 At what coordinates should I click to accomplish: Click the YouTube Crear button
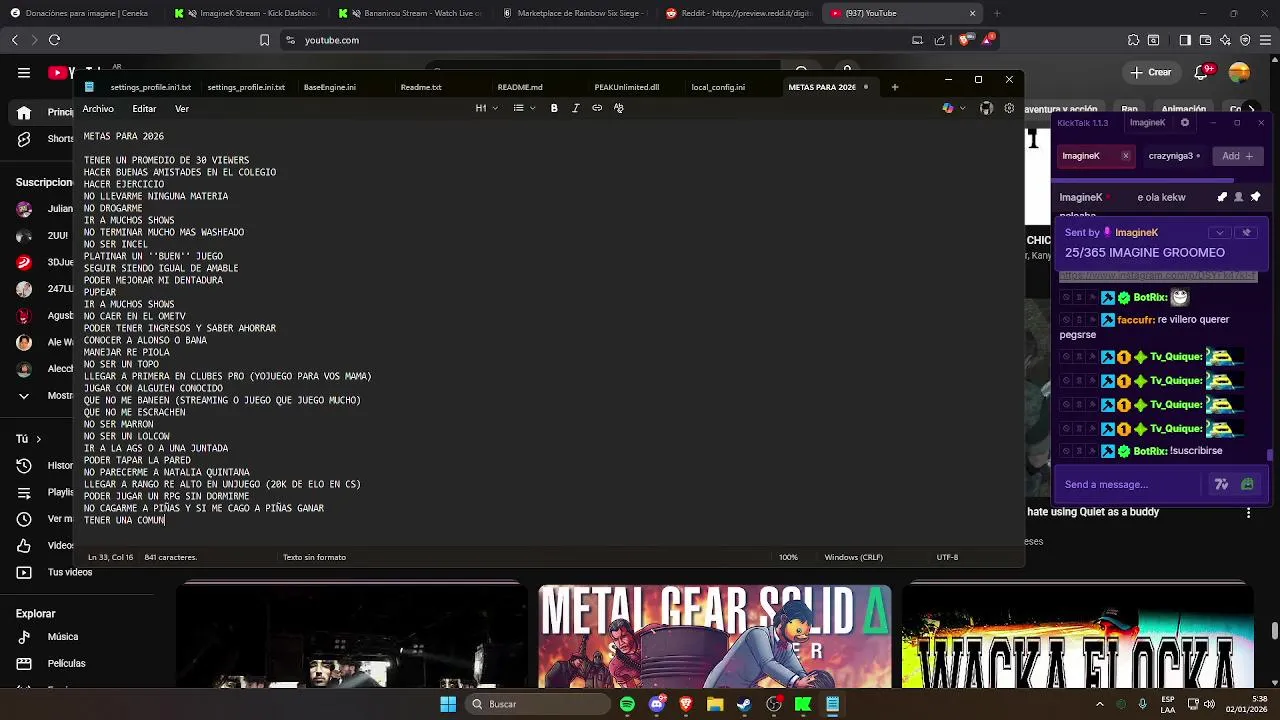1151,72
